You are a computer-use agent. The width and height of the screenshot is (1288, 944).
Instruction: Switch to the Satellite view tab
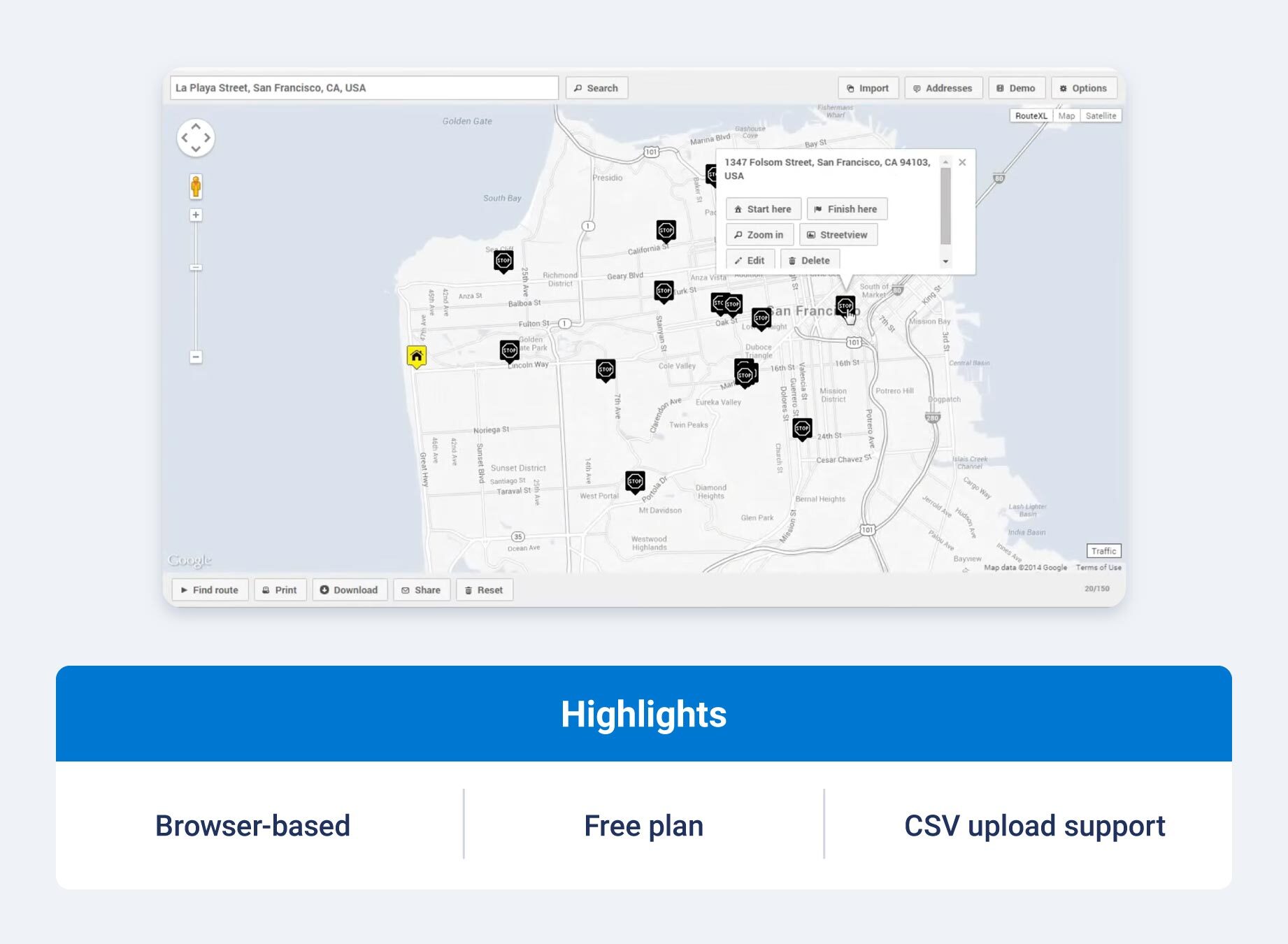1101,116
